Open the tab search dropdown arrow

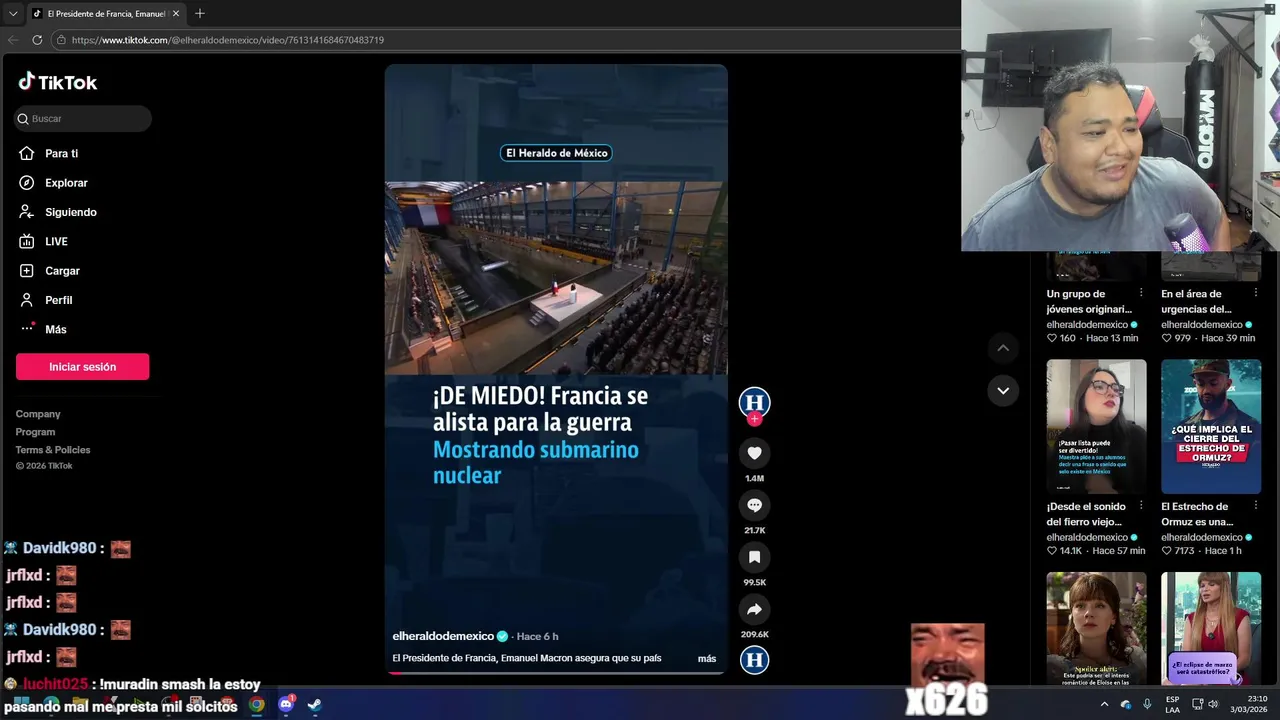click(13, 14)
